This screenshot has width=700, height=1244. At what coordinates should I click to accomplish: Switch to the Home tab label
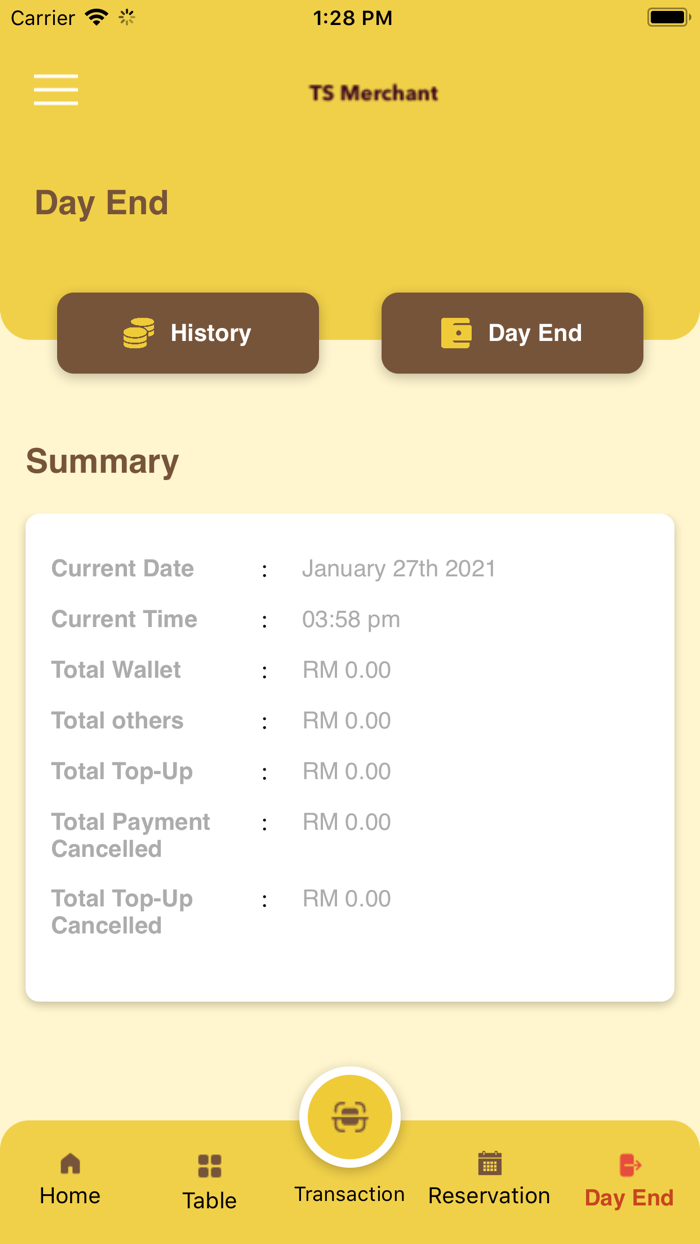click(70, 1196)
